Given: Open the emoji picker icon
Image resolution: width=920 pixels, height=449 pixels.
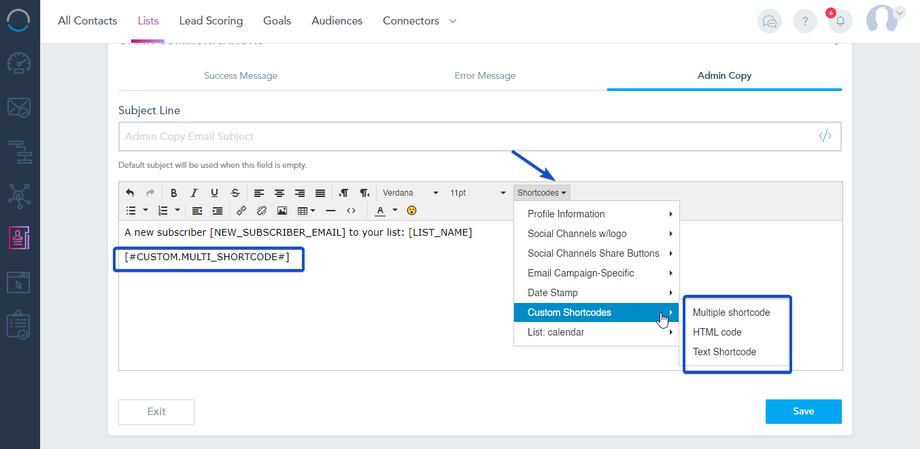Looking at the screenshot, I should click(411, 211).
